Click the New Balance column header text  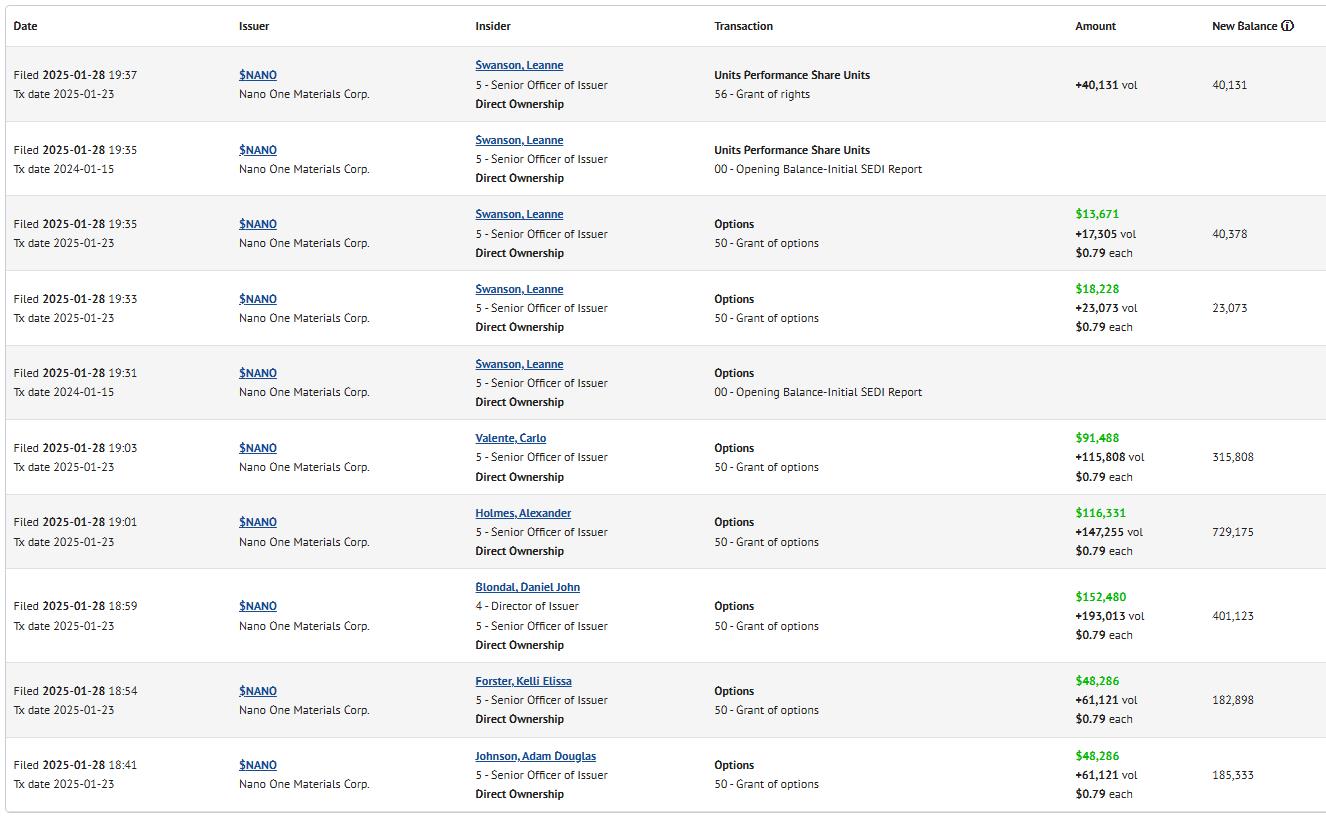pos(1244,26)
